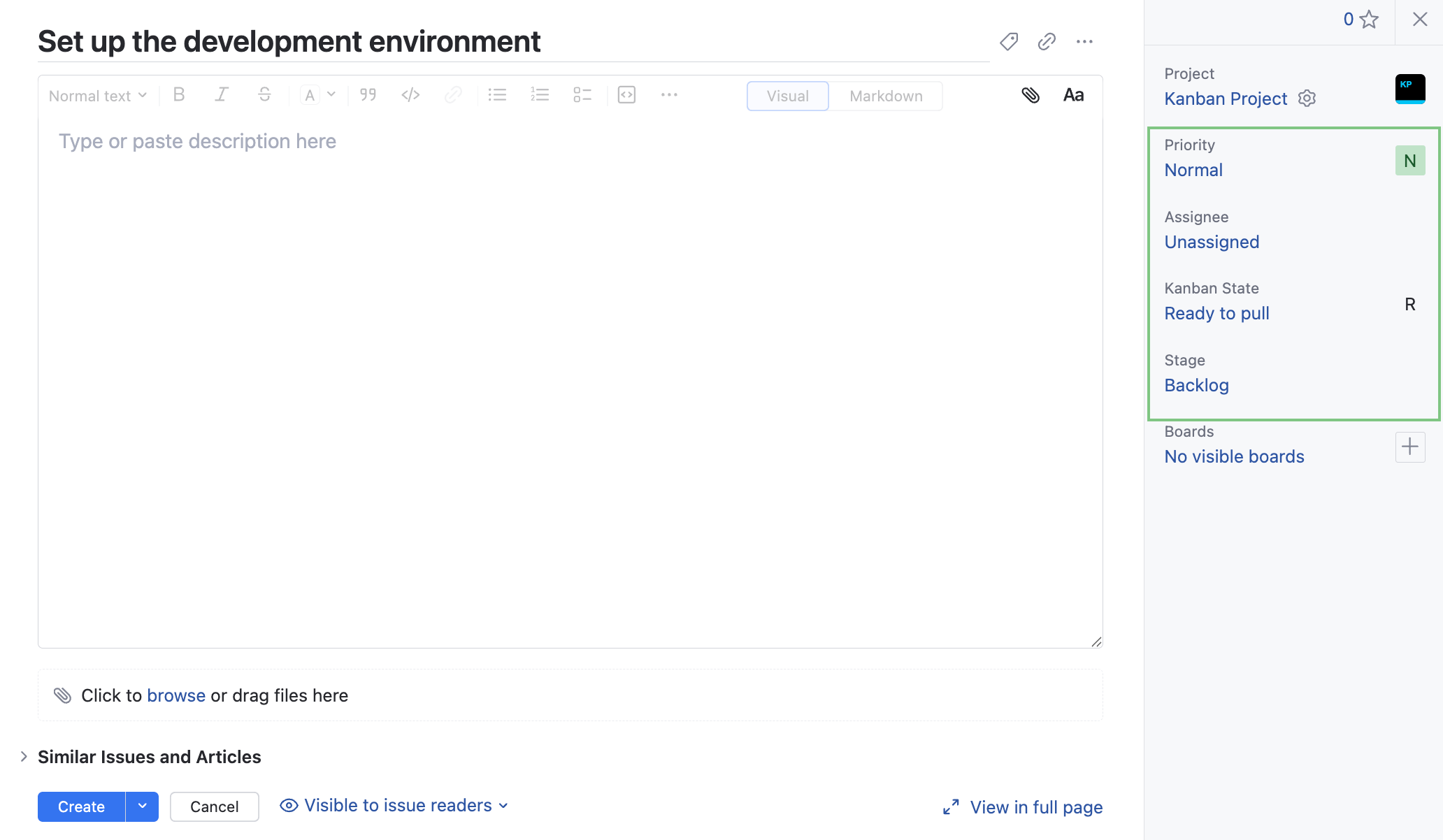
Task: Open the Create button dropdown arrow
Action: click(143, 806)
